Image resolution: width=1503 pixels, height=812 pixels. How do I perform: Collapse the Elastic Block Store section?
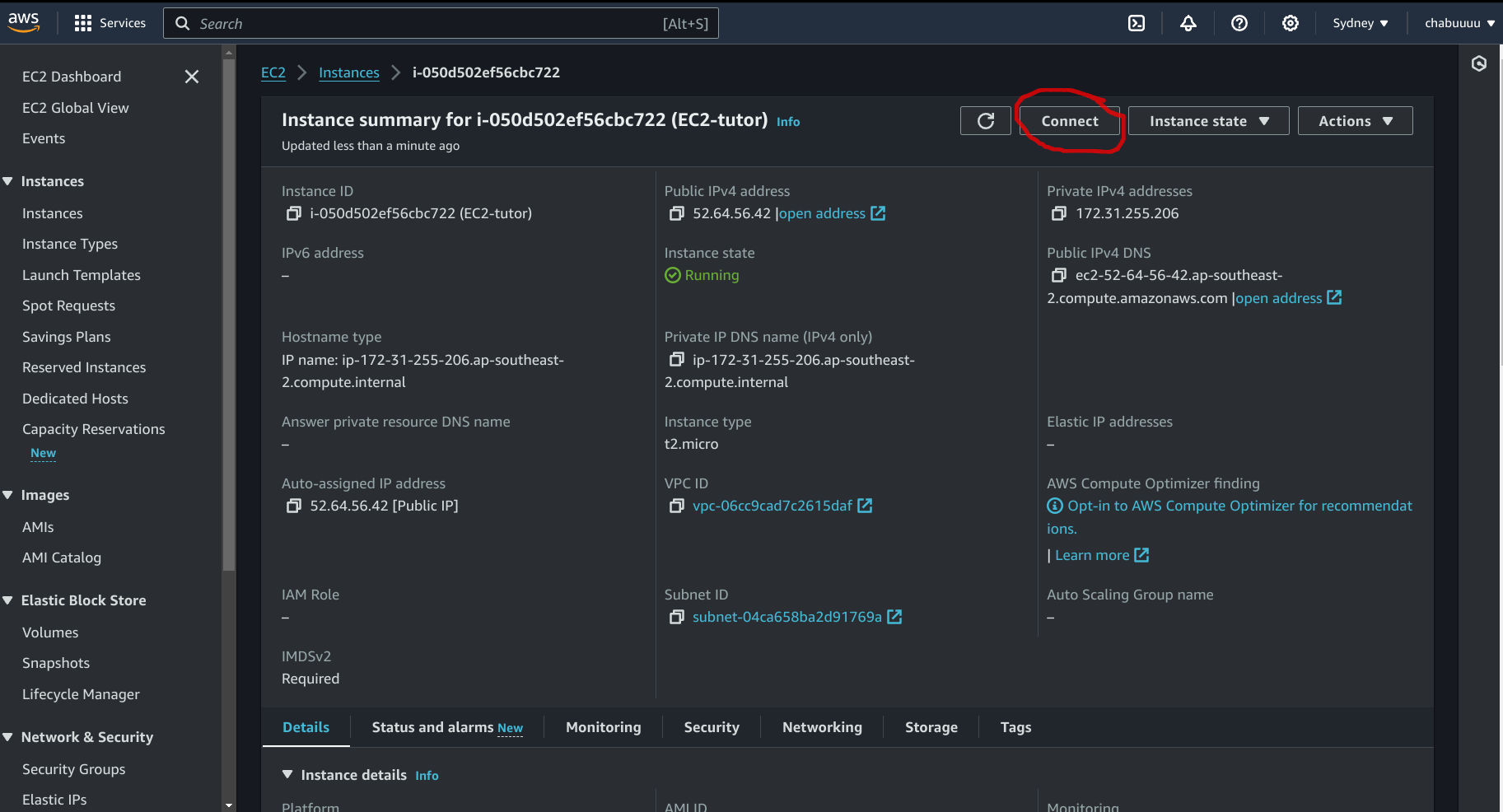tap(8, 600)
